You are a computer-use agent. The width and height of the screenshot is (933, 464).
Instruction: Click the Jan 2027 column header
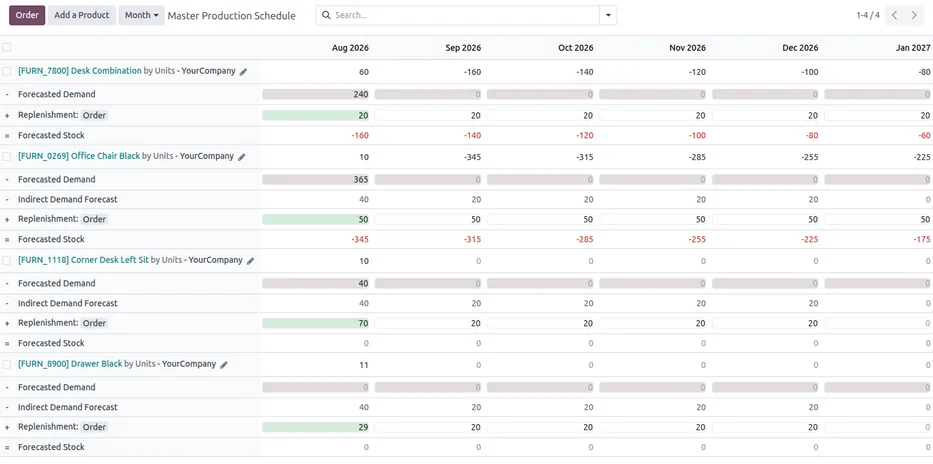[913, 48]
